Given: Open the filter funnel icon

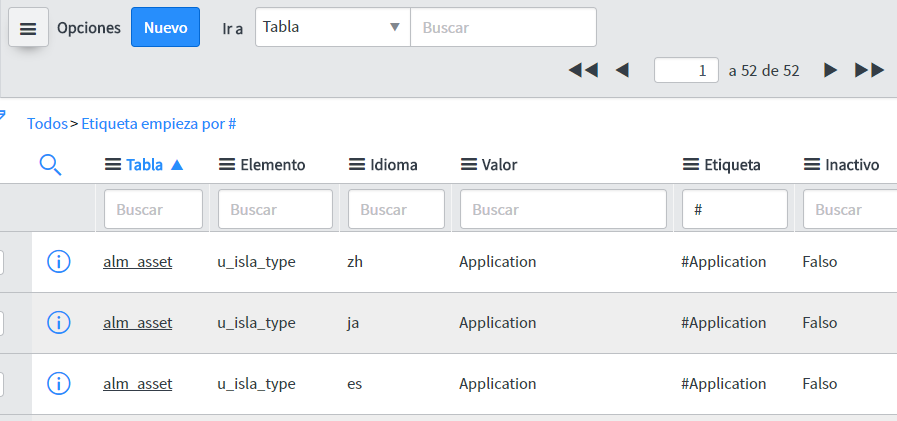Looking at the screenshot, I should pyautogui.click(x=2, y=116).
